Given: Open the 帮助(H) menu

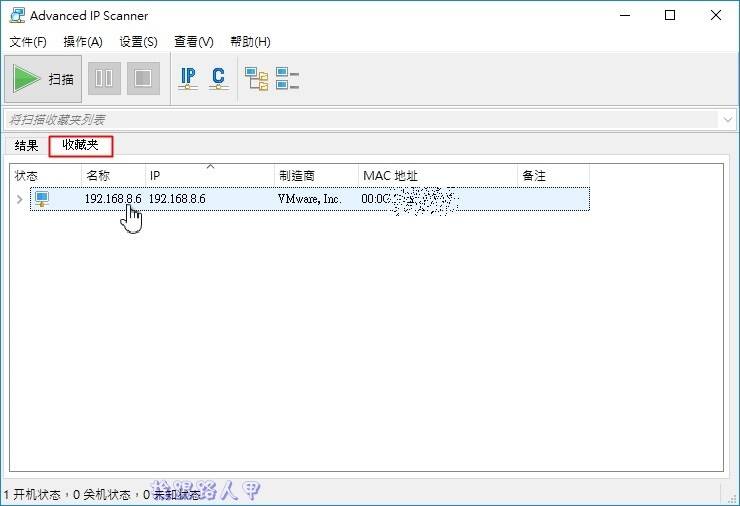Looking at the screenshot, I should [x=250, y=42].
